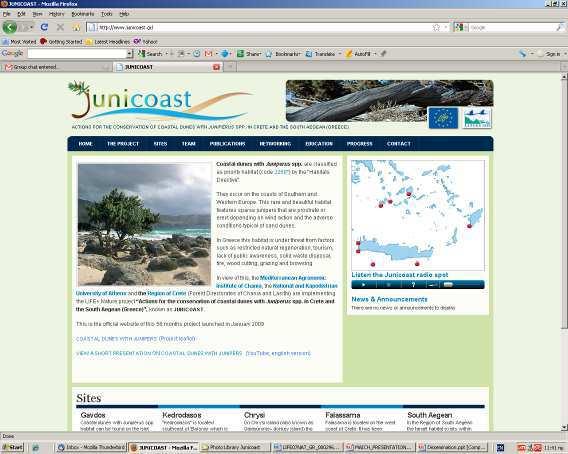Open the Yahoo bookmark
This screenshot has height=454, width=568.
(145, 42)
